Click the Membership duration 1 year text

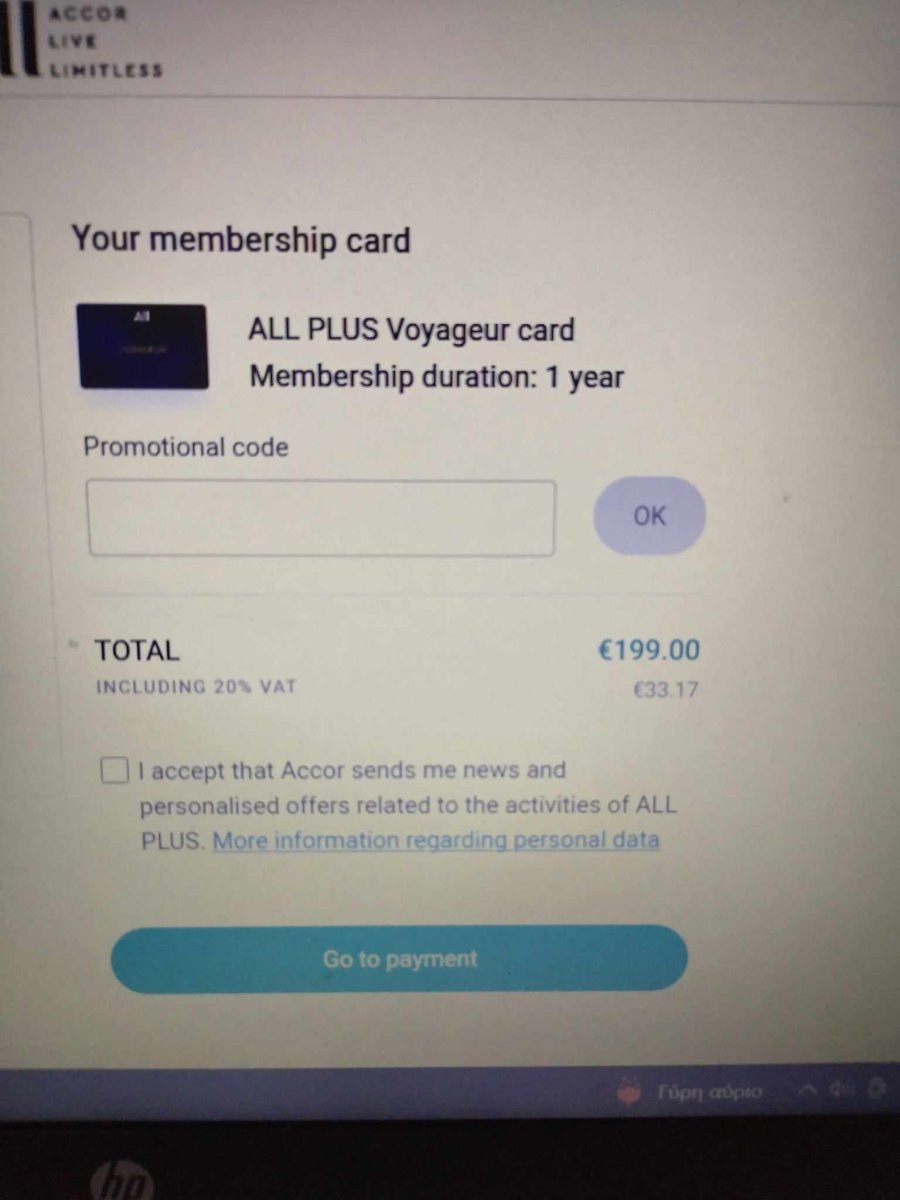coord(436,378)
